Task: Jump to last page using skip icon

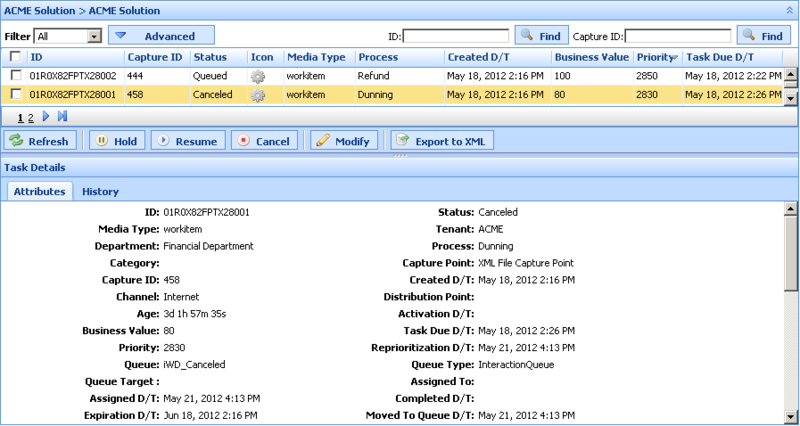Action: click(x=62, y=117)
